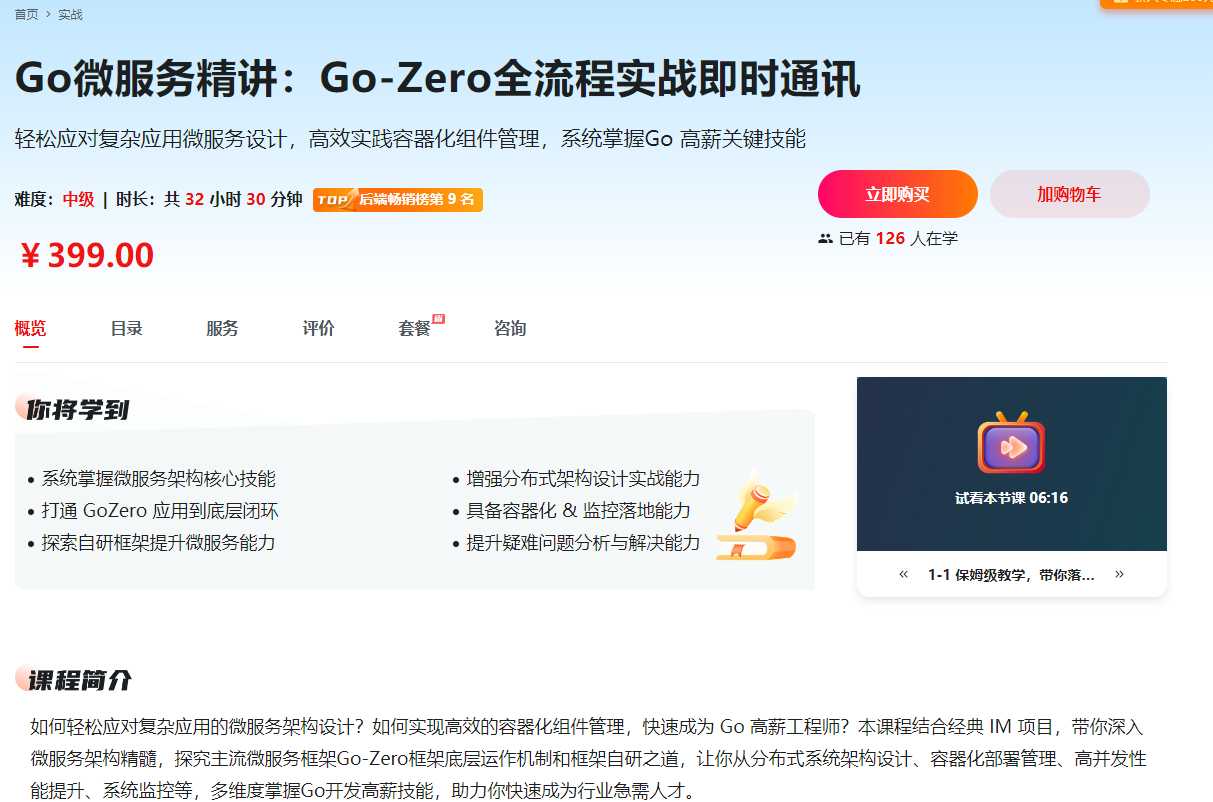Open the 实战 breadcrumb link
Screen dimensions: 1213x802
click(72, 14)
